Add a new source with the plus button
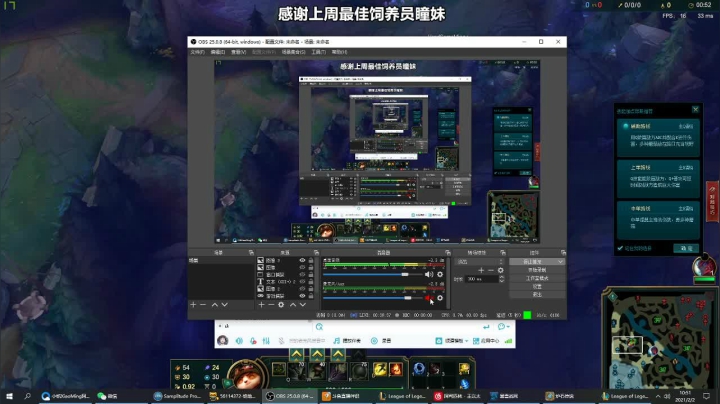 pyautogui.click(x=261, y=305)
